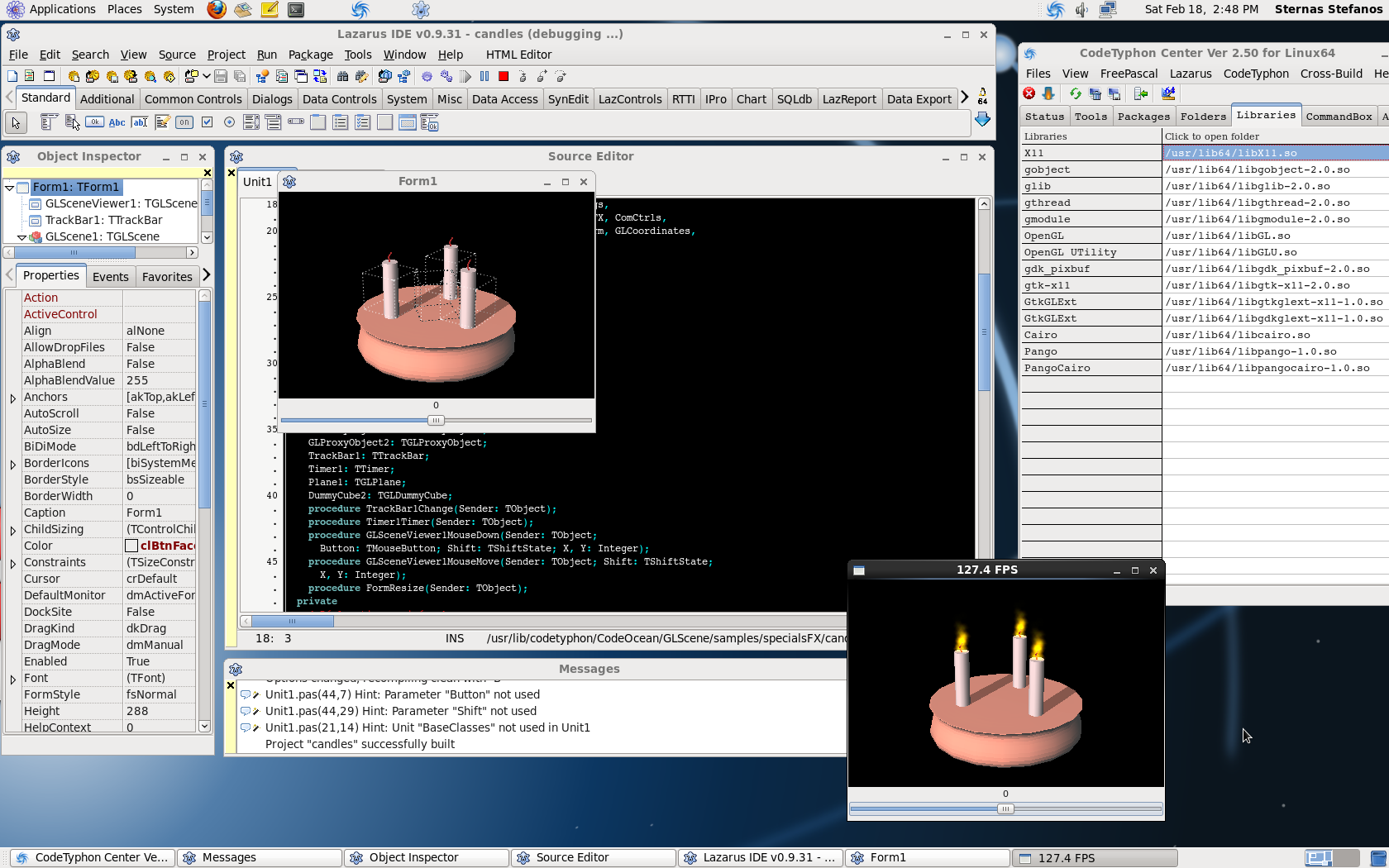Collapse the Form1: TForm1 tree node
The image size is (1389, 868).
coord(9,188)
